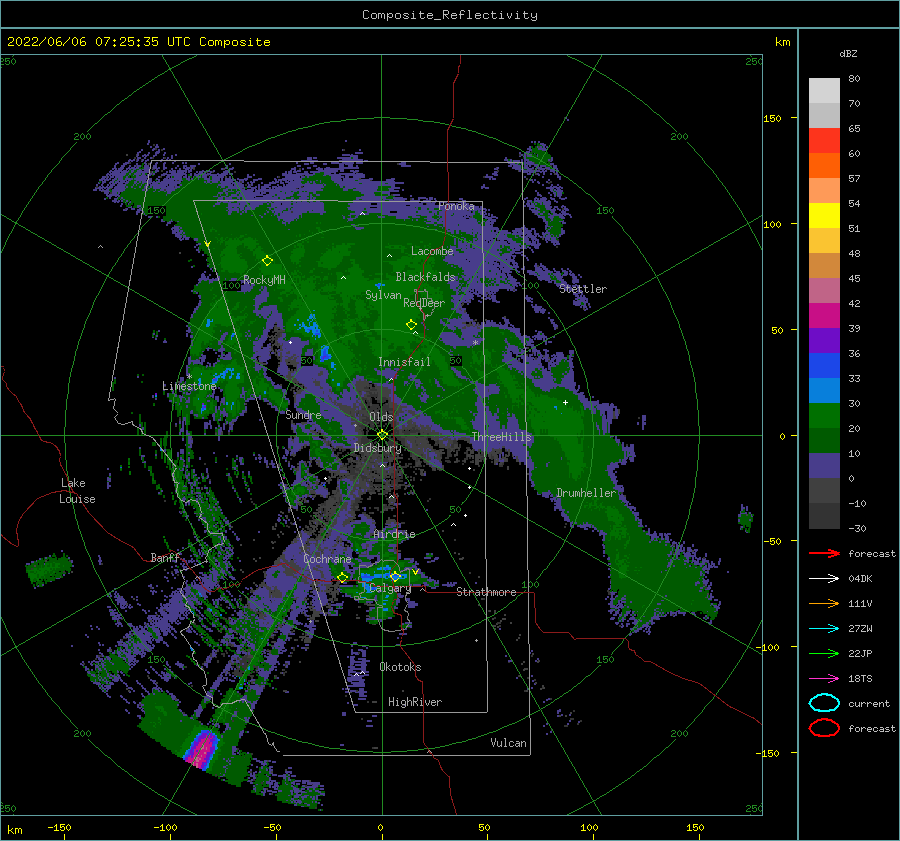Click the Banff town label

[165, 558]
